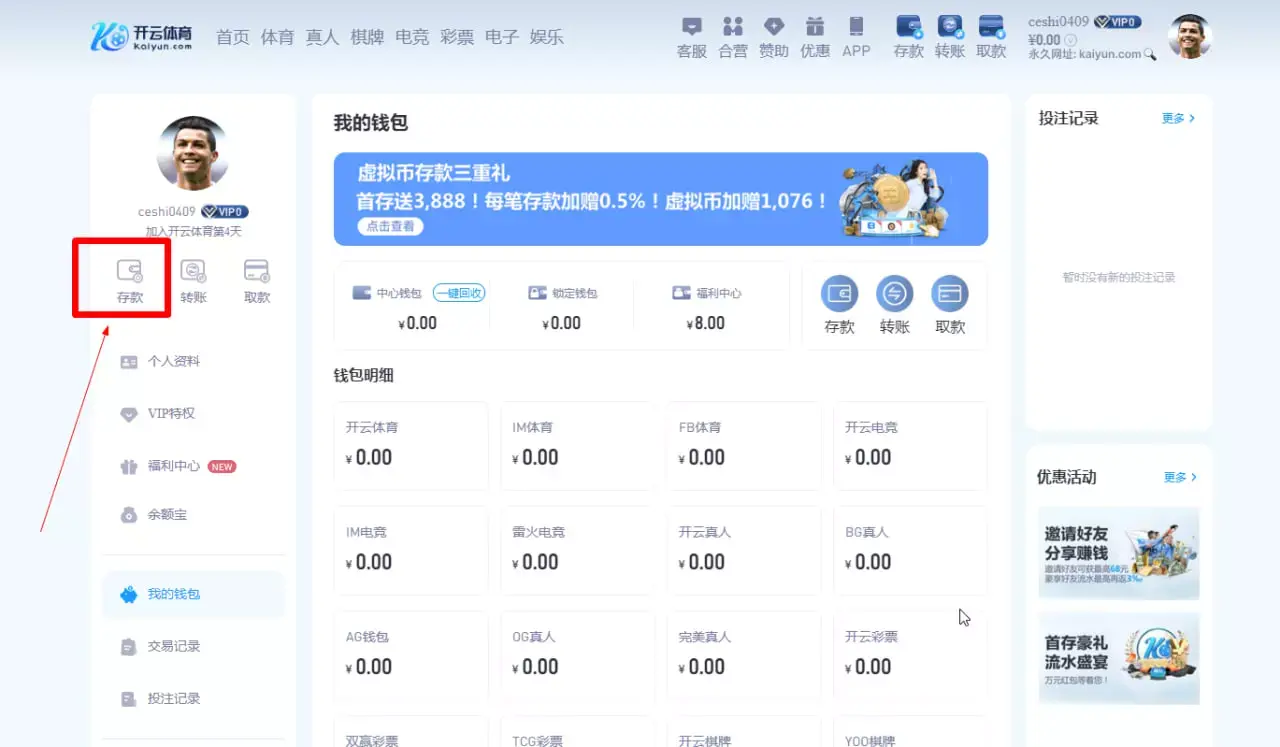This screenshot has width=1280, height=747.
Task: Click the ¥8.00 福利中心 balance value
Action: coord(706,323)
